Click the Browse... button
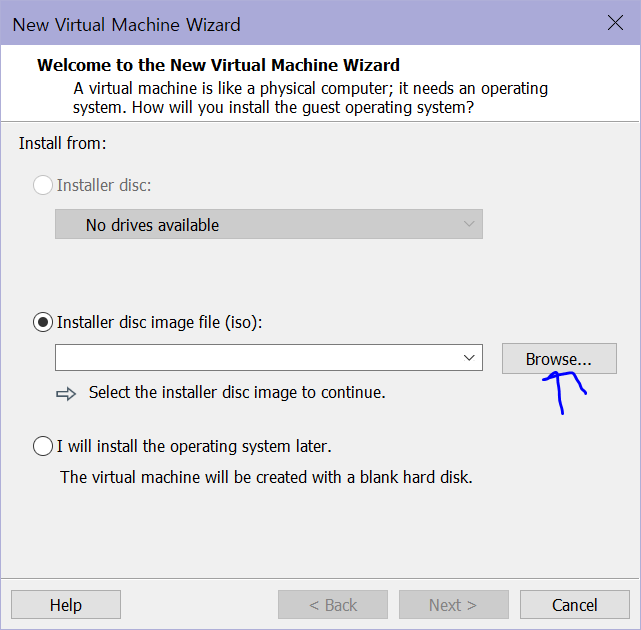The width and height of the screenshot is (641, 630). [x=559, y=359]
